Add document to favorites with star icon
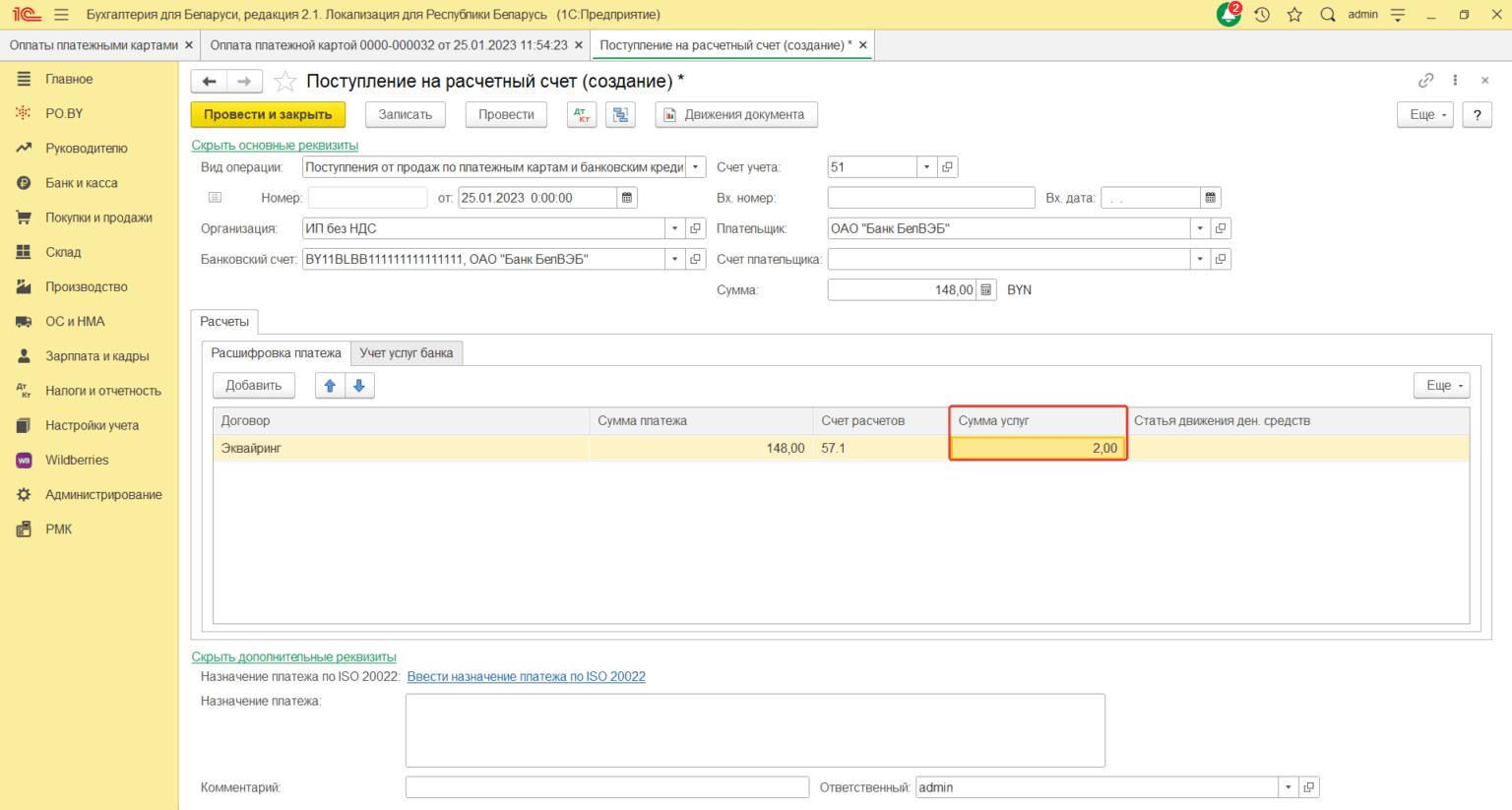This screenshot has height=810, width=1512. pyautogui.click(x=285, y=82)
